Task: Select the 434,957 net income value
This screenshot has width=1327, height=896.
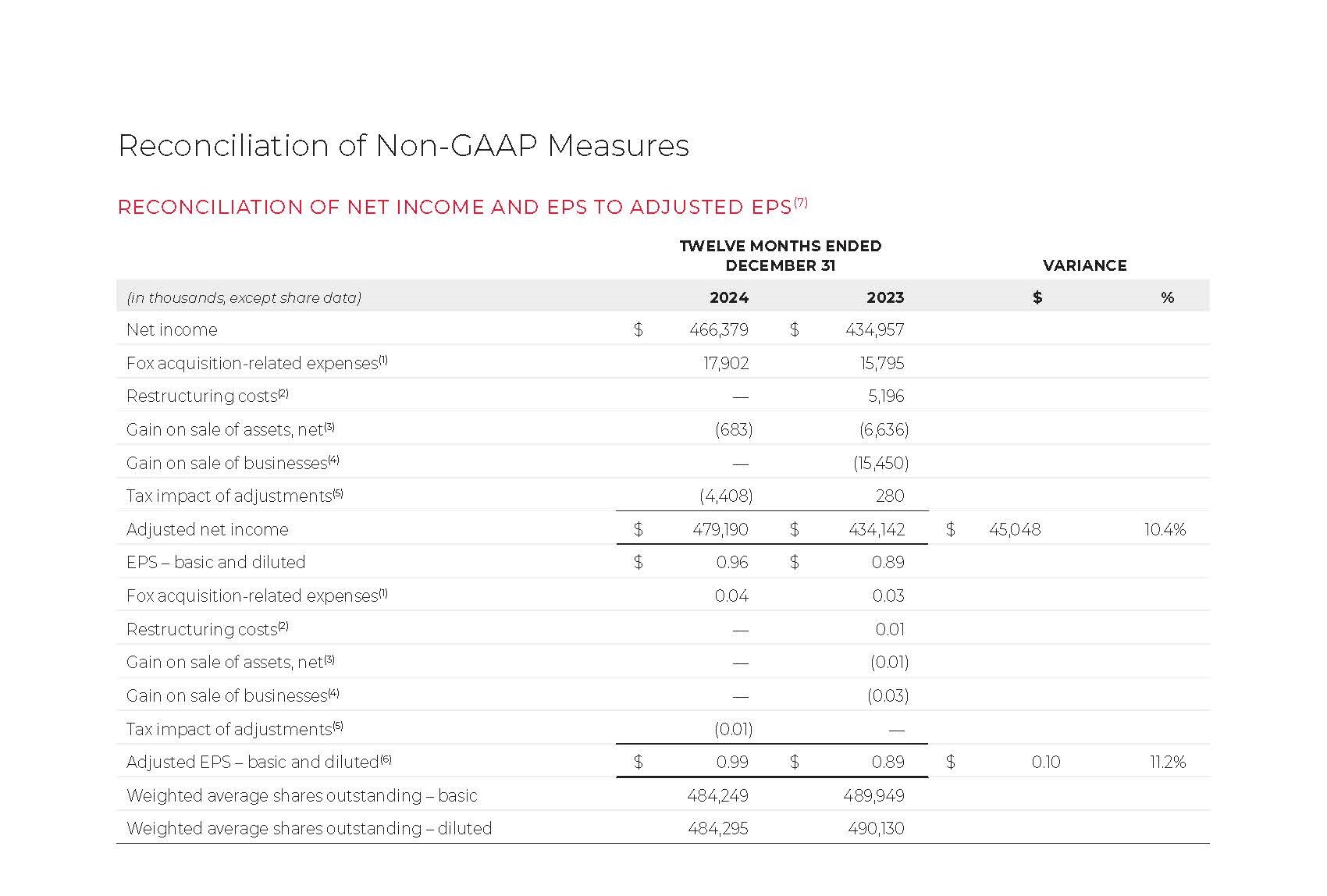Action: (x=874, y=330)
